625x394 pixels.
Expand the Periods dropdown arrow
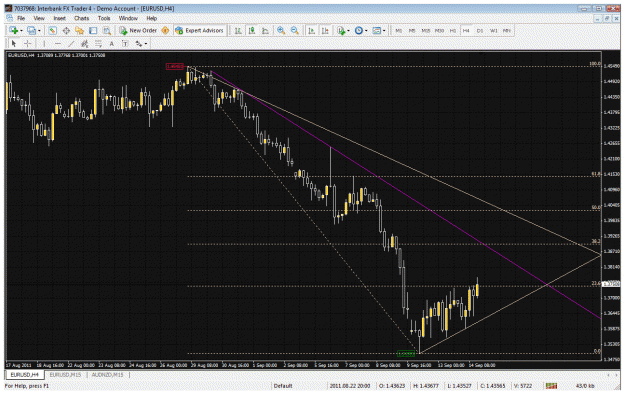[366, 31]
